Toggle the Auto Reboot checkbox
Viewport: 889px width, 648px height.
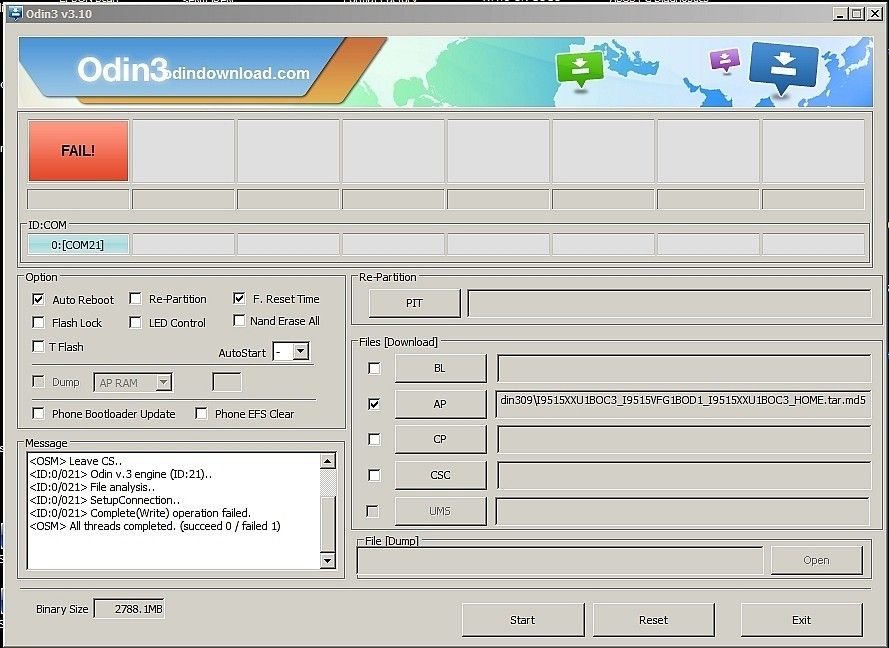[x=39, y=299]
